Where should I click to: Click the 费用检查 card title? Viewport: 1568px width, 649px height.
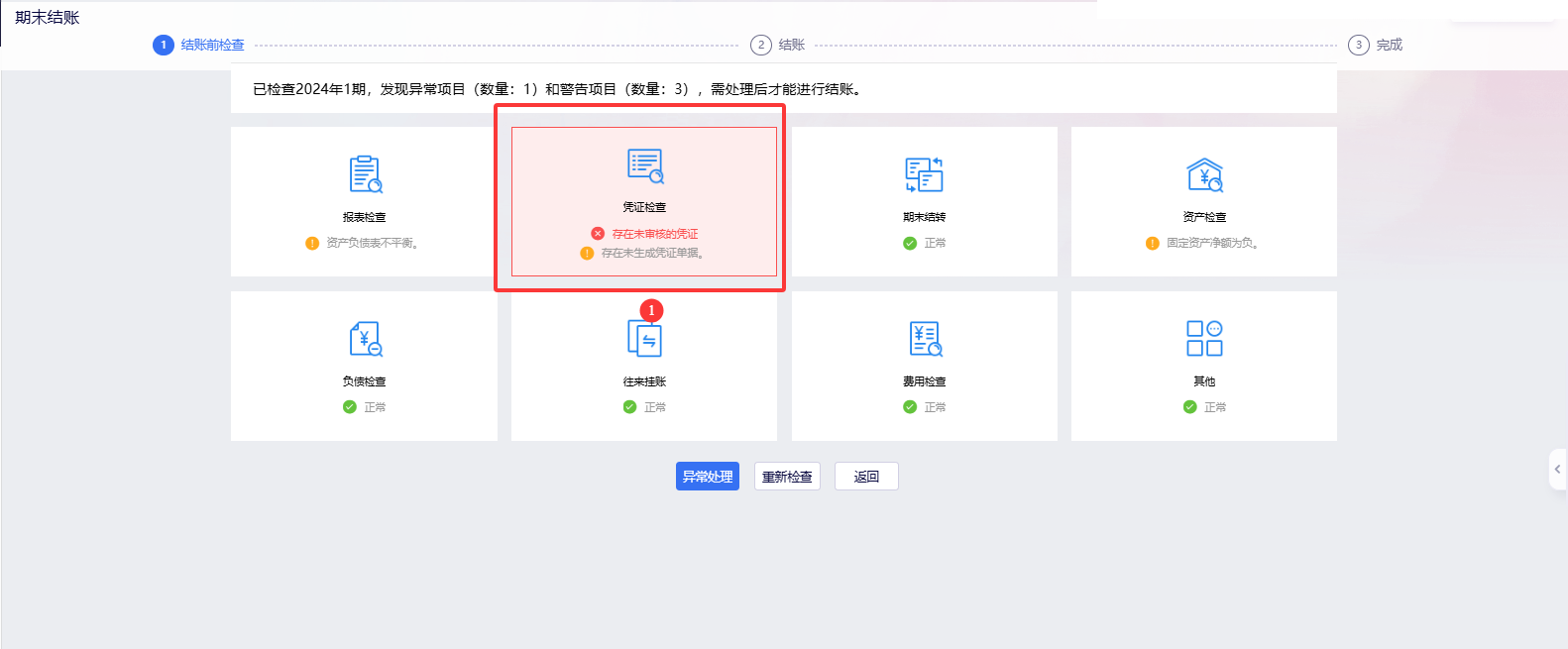click(925, 381)
